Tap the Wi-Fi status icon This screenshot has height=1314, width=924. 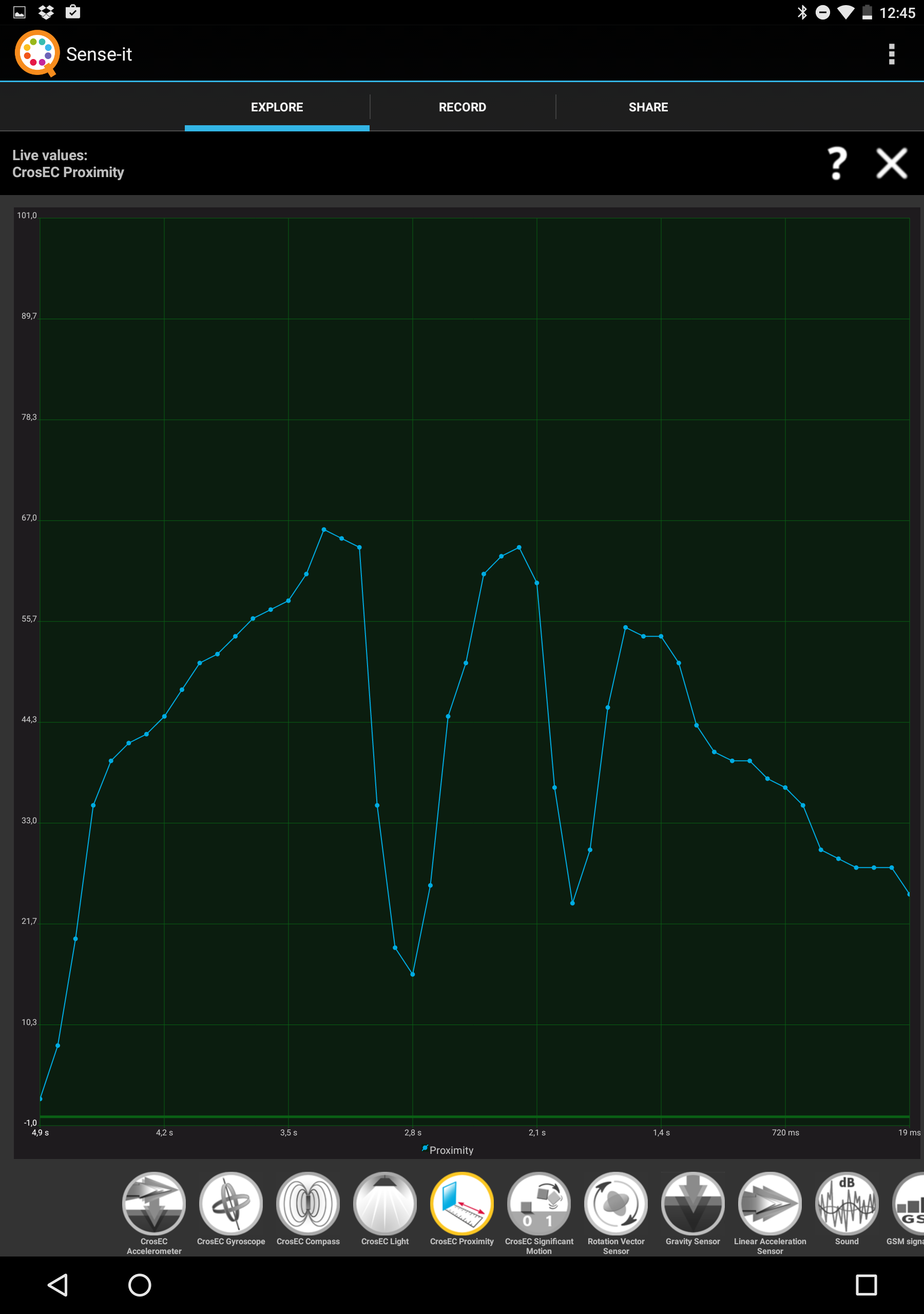[x=845, y=12]
